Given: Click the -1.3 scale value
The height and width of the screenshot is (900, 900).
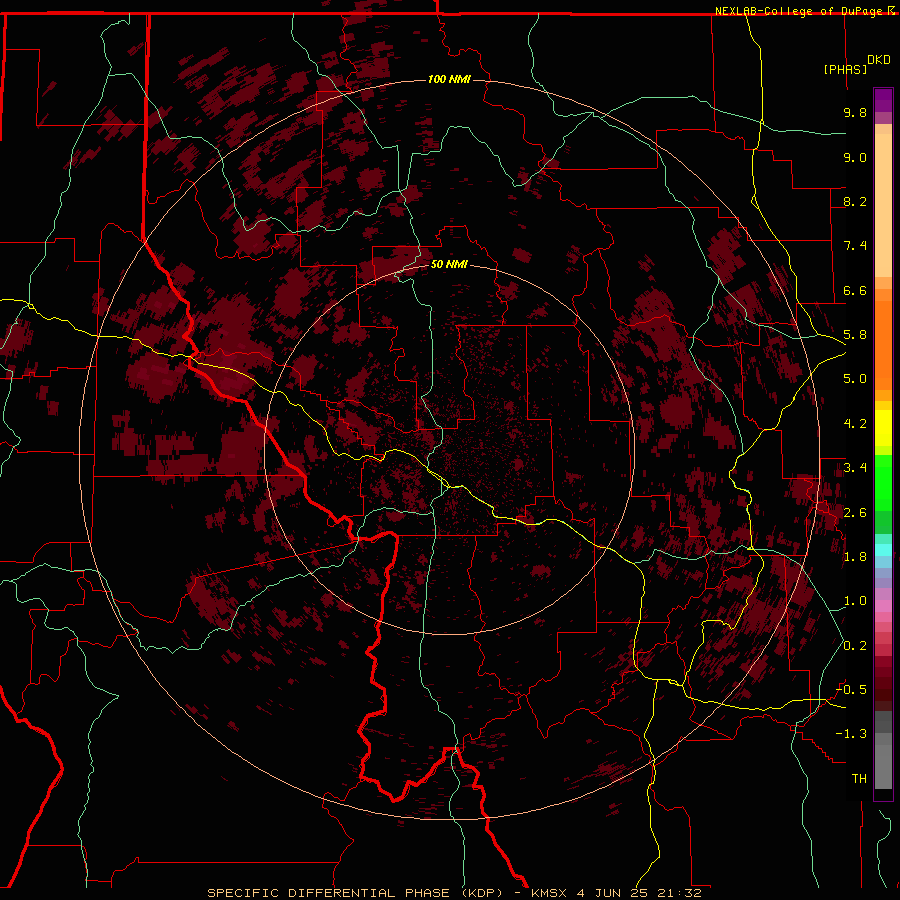Looking at the screenshot, I should pos(851,734).
